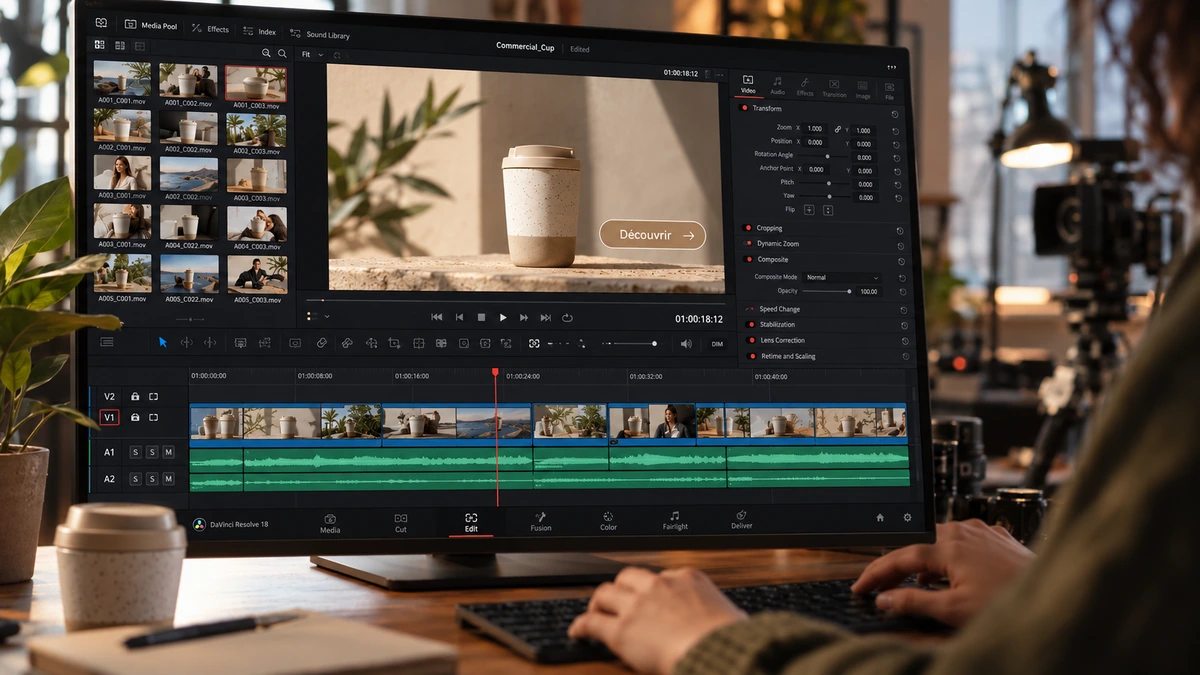Mute audio track A1

point(168,453)
